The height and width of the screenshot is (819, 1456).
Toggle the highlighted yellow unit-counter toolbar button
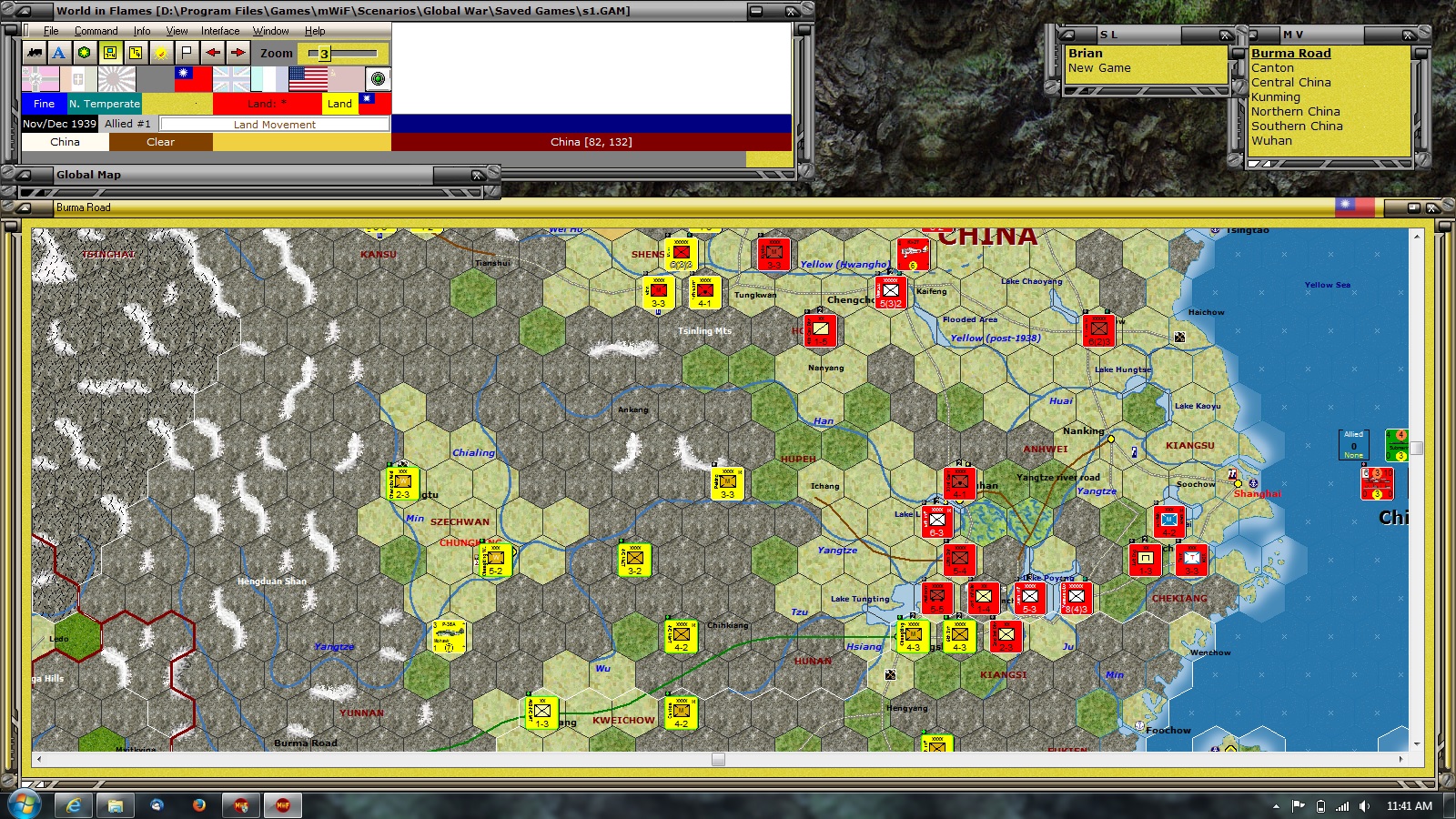(110, 53)
